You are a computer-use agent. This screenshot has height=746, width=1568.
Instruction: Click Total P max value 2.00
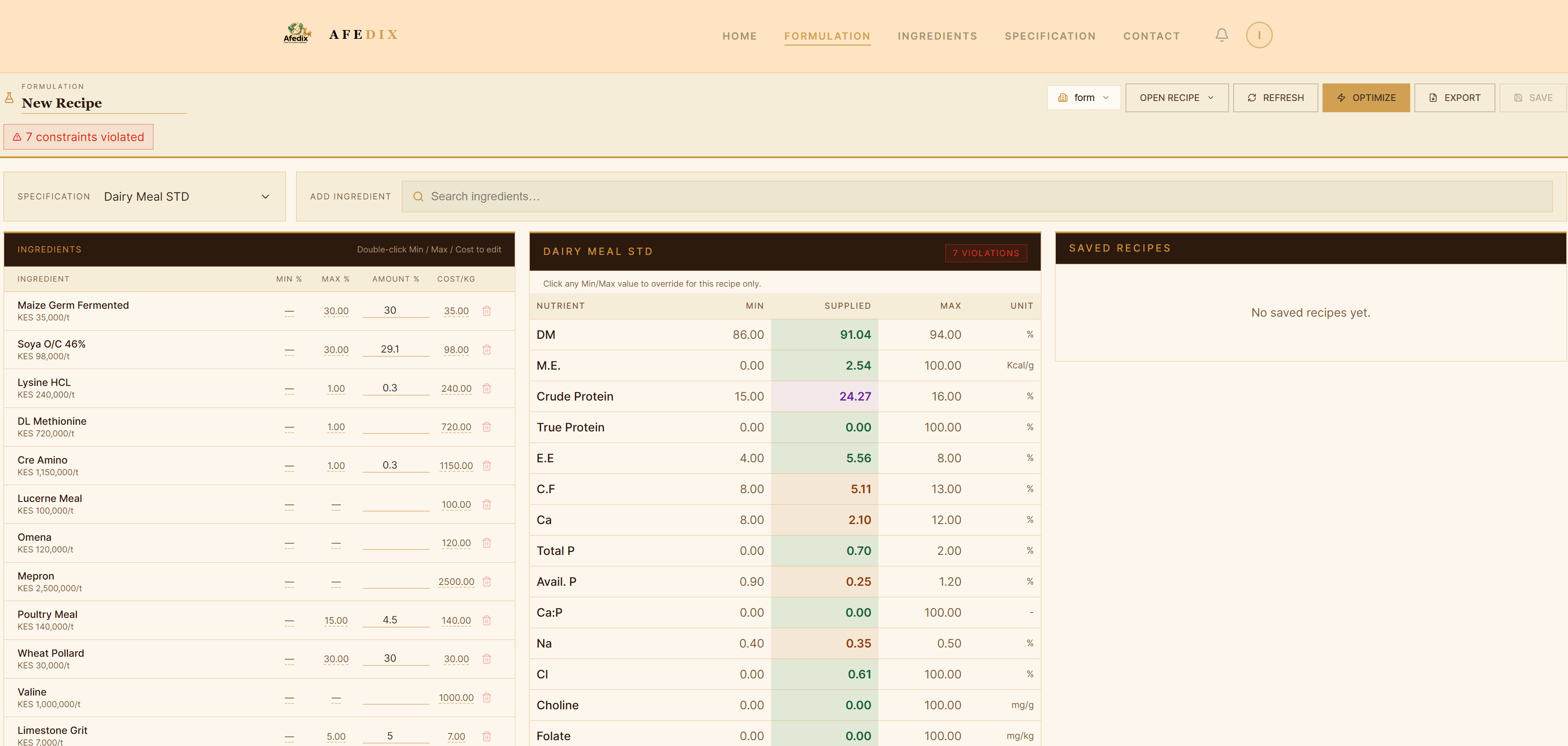click(x=949, y=551)
